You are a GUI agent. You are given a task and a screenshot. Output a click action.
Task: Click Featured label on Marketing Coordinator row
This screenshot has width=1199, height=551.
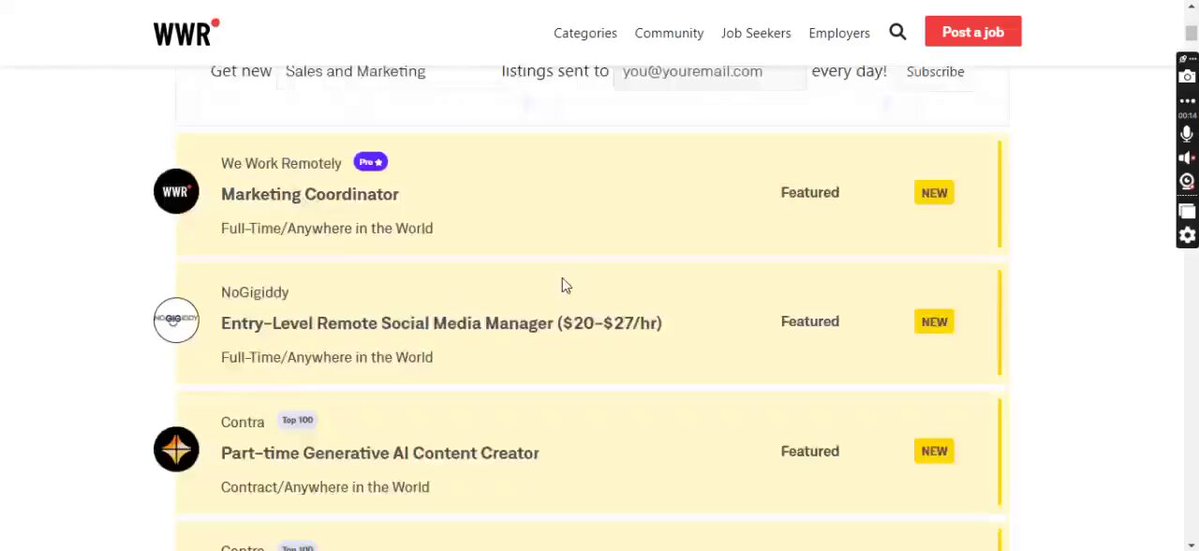810,193
